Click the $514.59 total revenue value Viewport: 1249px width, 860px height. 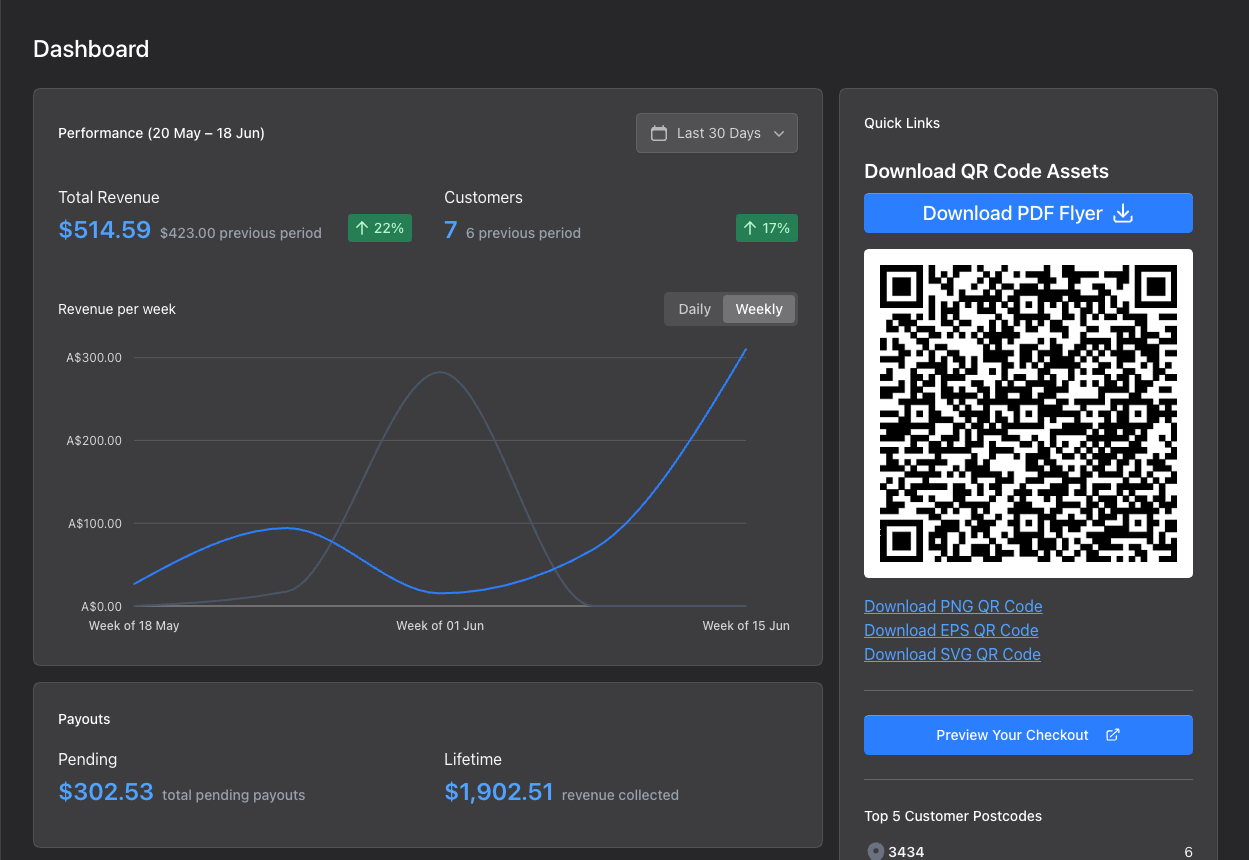[104, 230]
